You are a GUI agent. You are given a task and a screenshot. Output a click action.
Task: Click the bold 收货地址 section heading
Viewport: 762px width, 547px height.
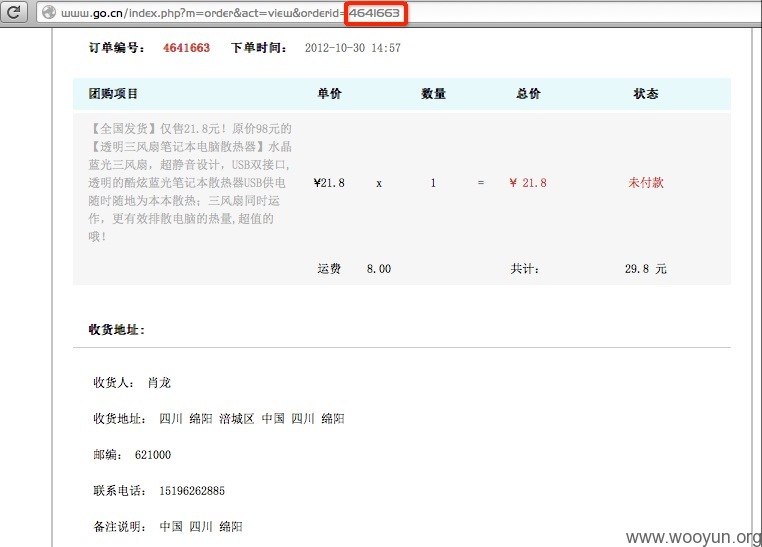pos(117,330)
